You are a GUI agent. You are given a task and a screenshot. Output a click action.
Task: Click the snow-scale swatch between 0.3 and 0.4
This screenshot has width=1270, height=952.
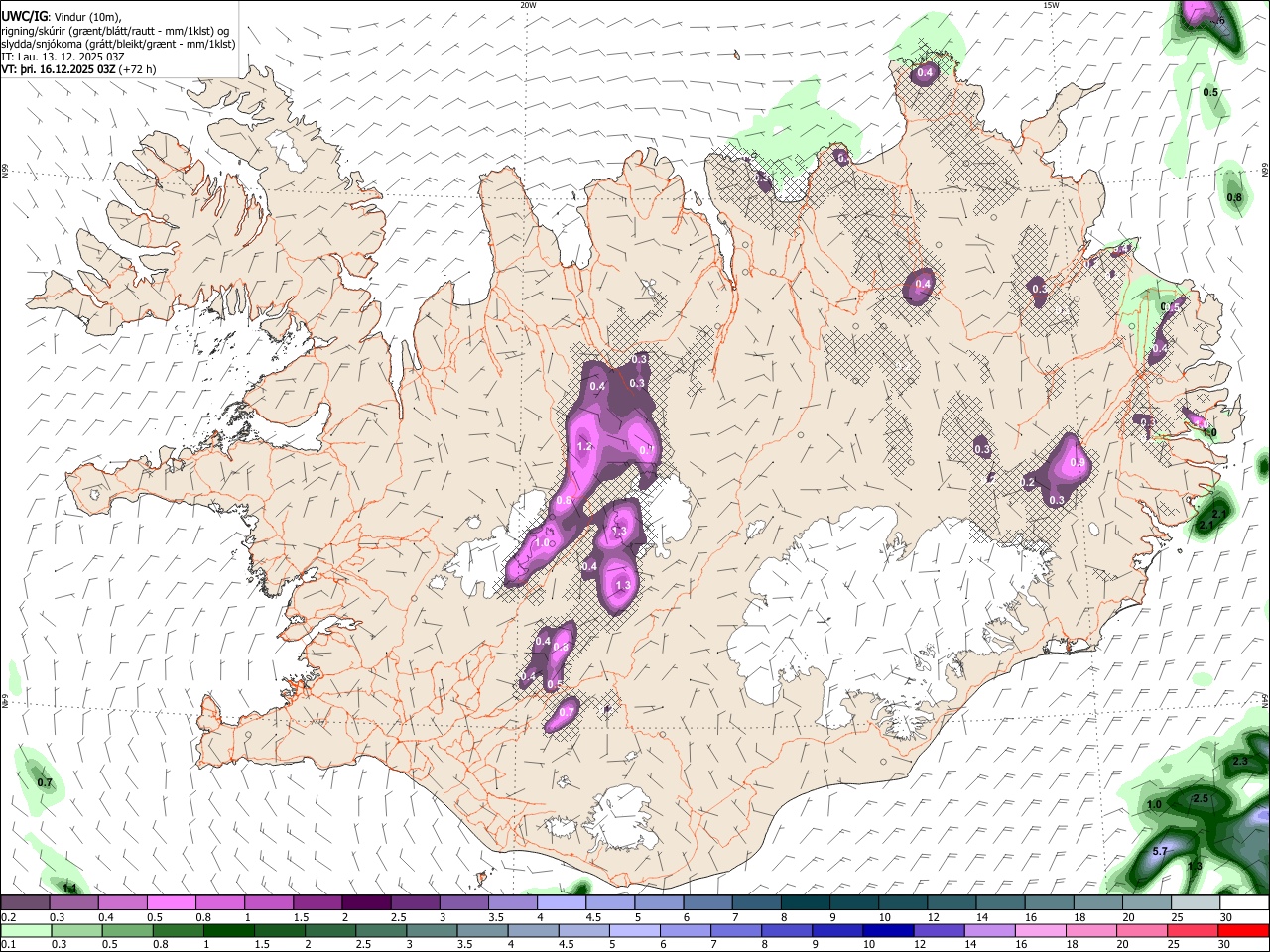[73, 903]
